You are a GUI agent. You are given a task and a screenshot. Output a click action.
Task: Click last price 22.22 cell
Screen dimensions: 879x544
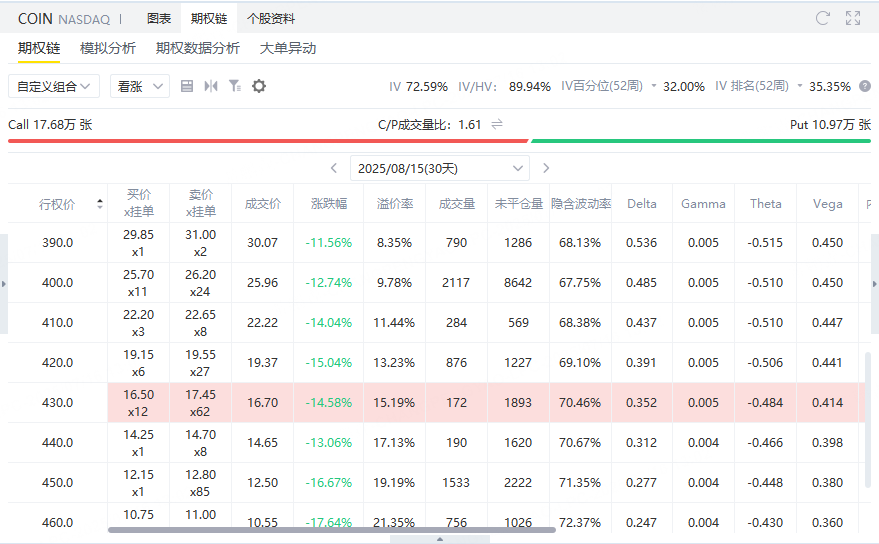point(262,322)
